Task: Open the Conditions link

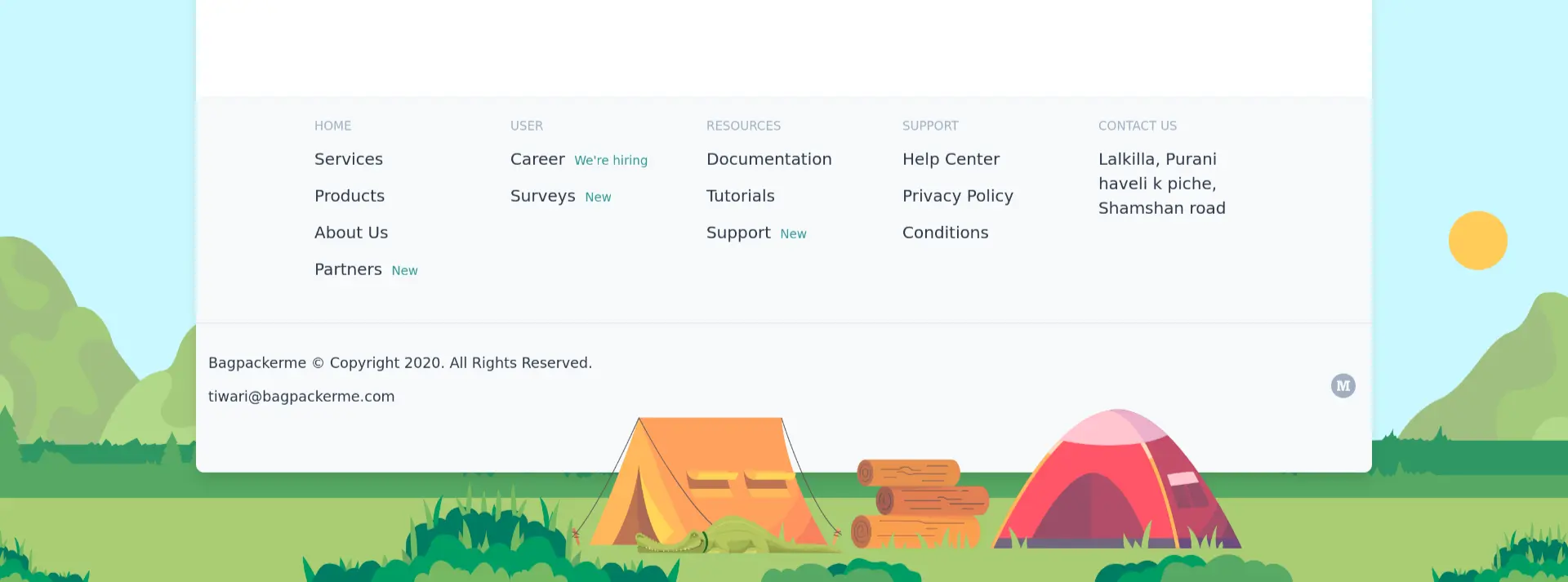Action: [x=945, y=233]
